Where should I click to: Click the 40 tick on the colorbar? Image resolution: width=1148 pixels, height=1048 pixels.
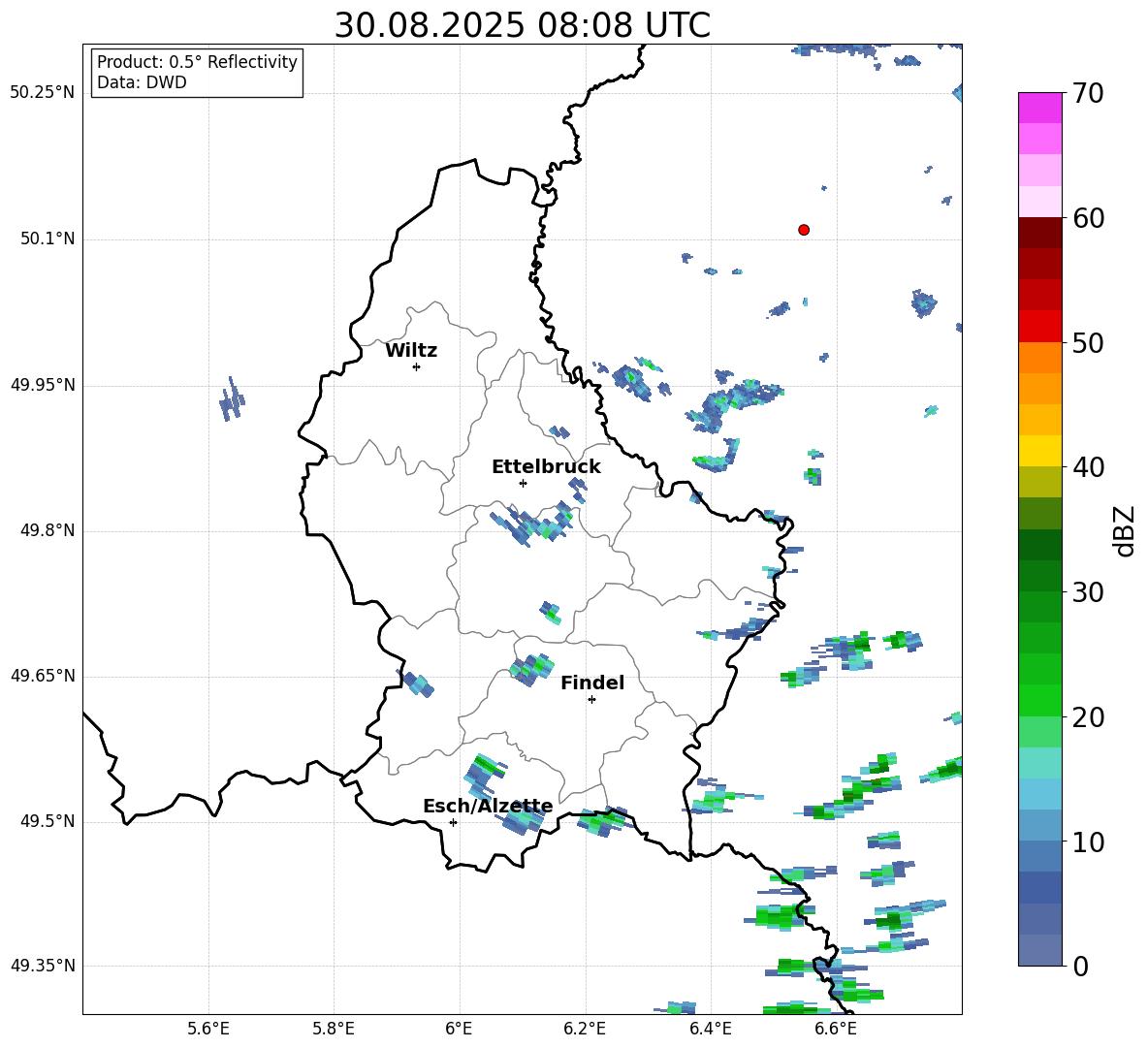click(1088, 467)
